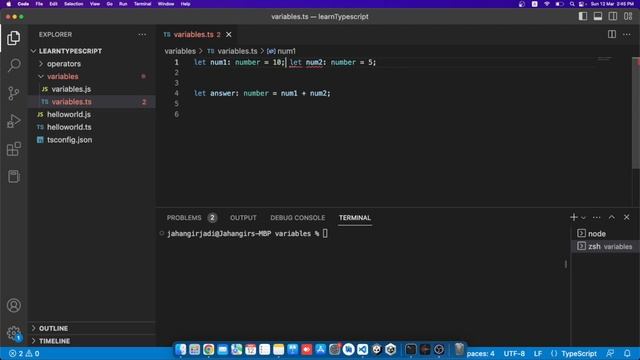Open helloworld.ts file

[x=92, y=127]
